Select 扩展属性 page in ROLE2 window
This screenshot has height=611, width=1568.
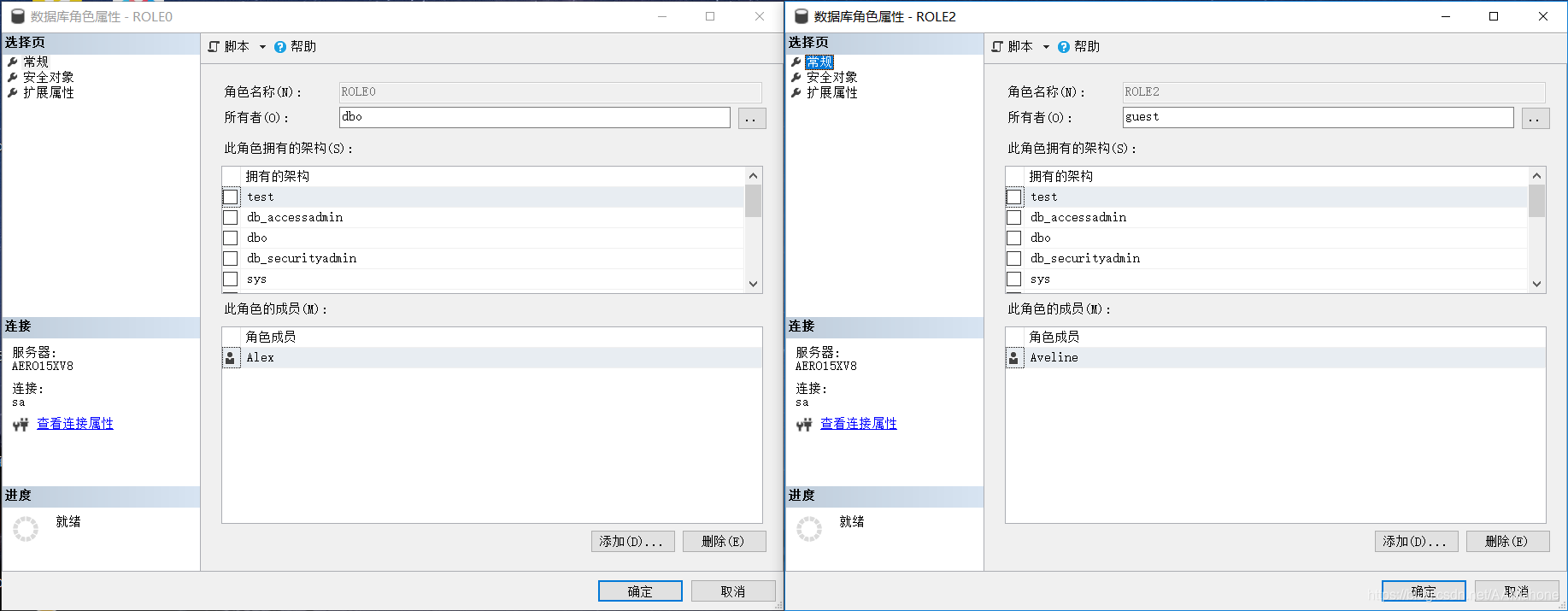point(832,93)
